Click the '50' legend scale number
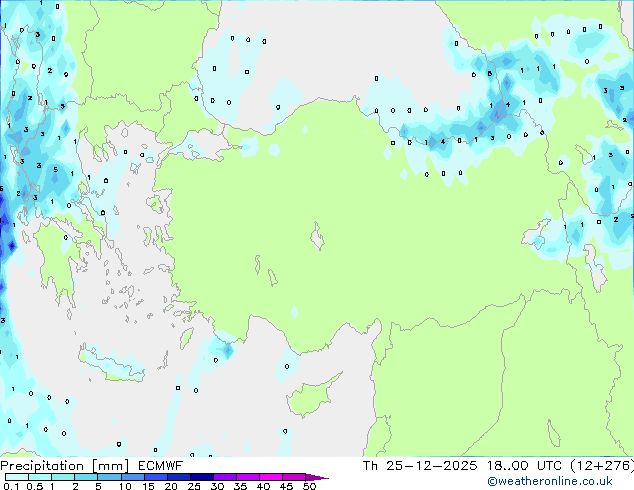The width and height of the screenshot is (634, 490). (x=309, y=486)
